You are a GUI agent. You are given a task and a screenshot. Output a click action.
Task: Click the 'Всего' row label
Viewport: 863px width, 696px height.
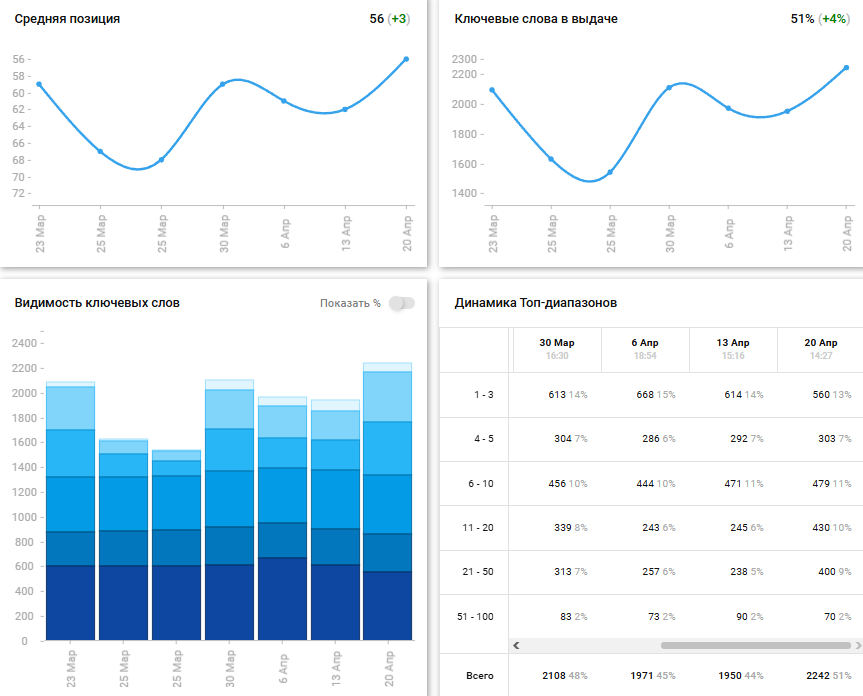(x=479, y=676)
